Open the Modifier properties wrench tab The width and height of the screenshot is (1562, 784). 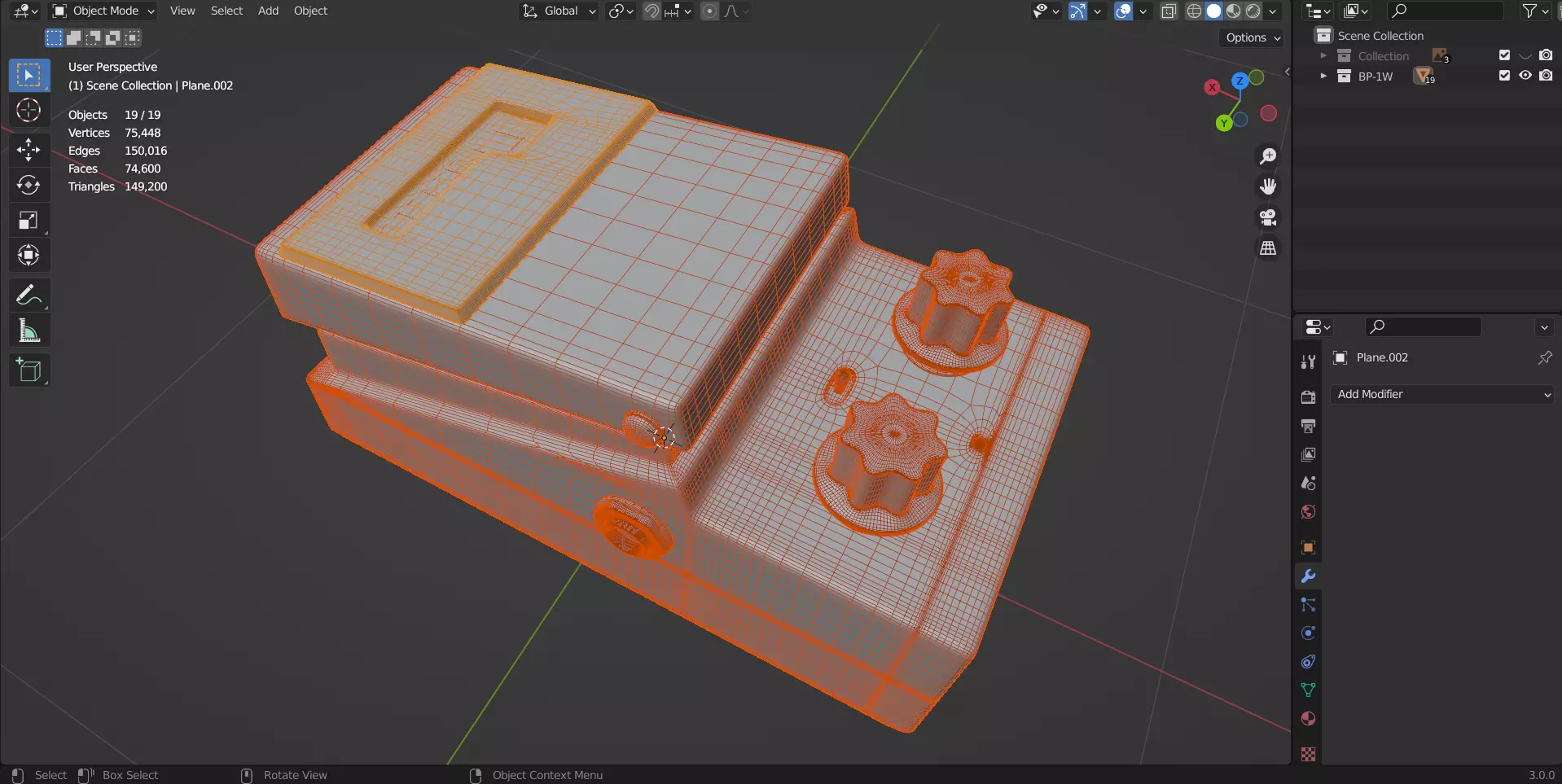tap(1308, 576)
